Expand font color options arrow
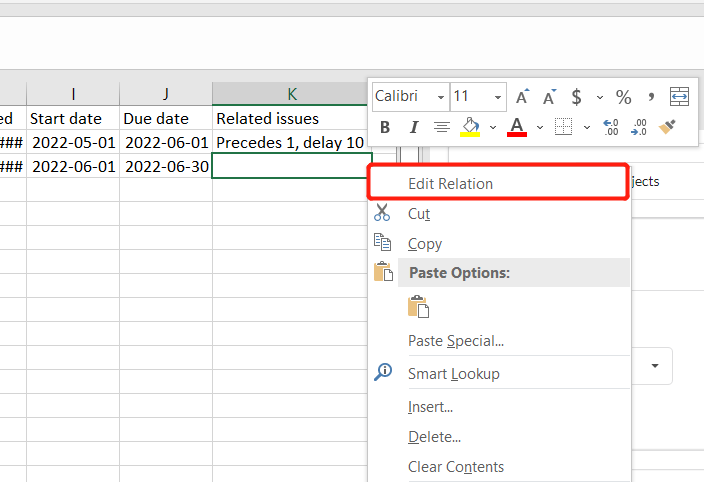Viewport: 704px width, 482px height. pos(540,127)
